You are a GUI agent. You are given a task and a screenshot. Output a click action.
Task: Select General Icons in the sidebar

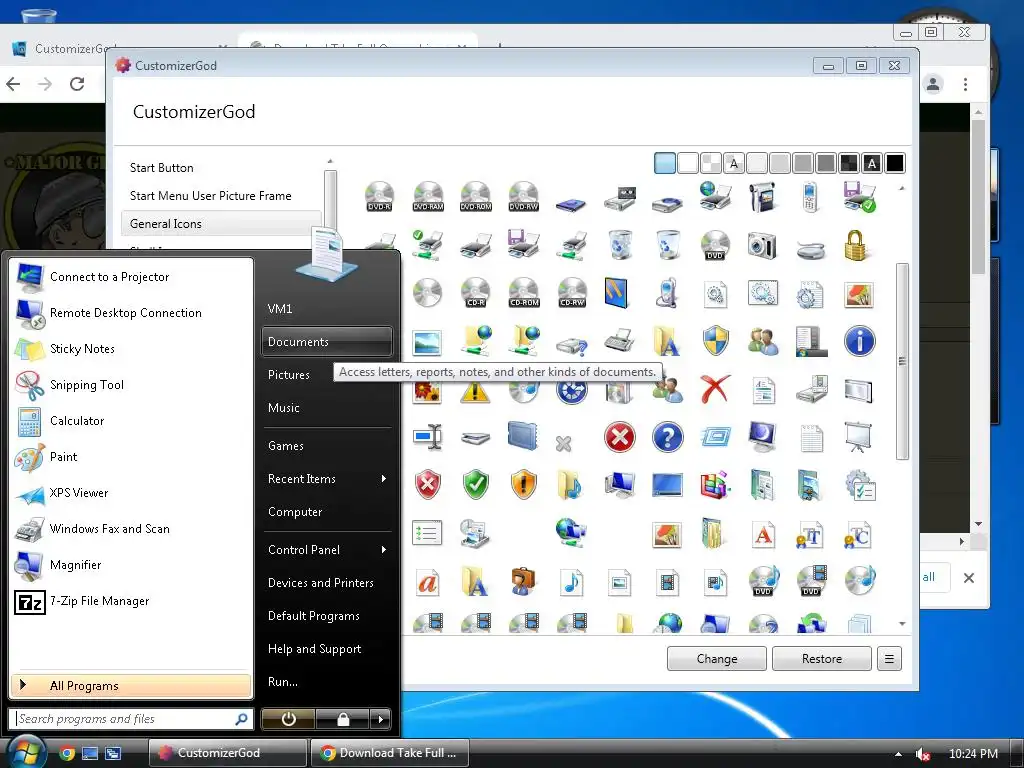(221, 223)
